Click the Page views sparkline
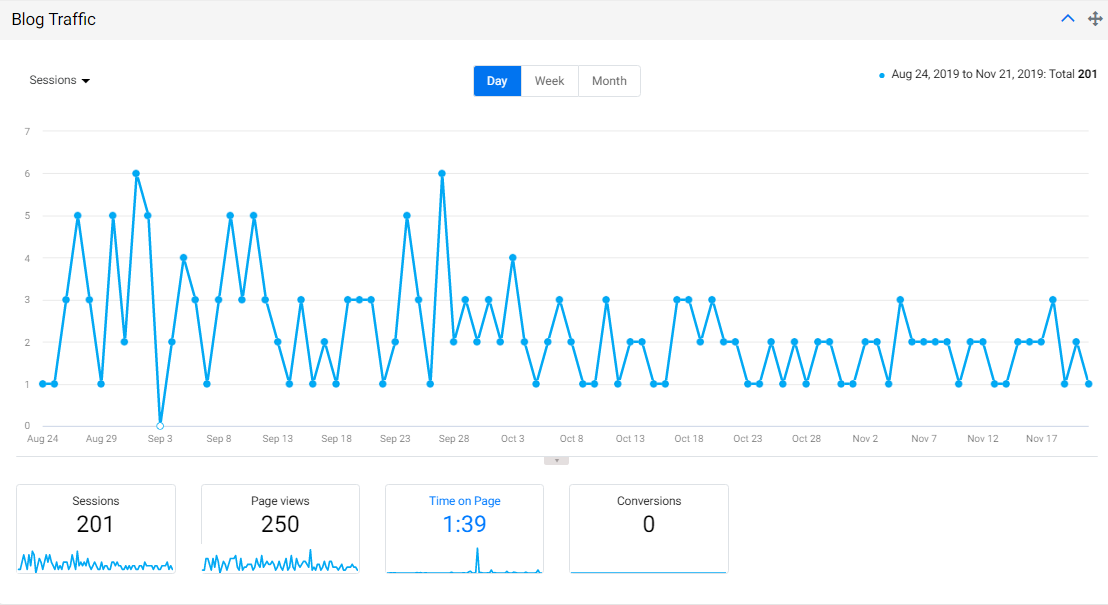Screen dimensions: 1108x605 pos(281,562)
